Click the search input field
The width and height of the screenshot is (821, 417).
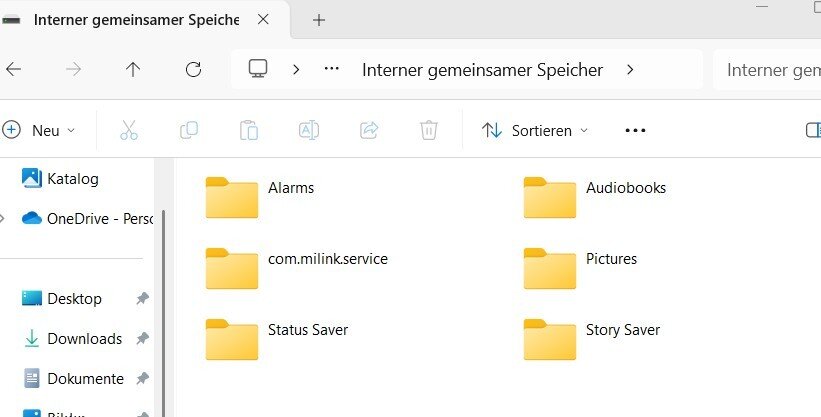coord(770,69)
